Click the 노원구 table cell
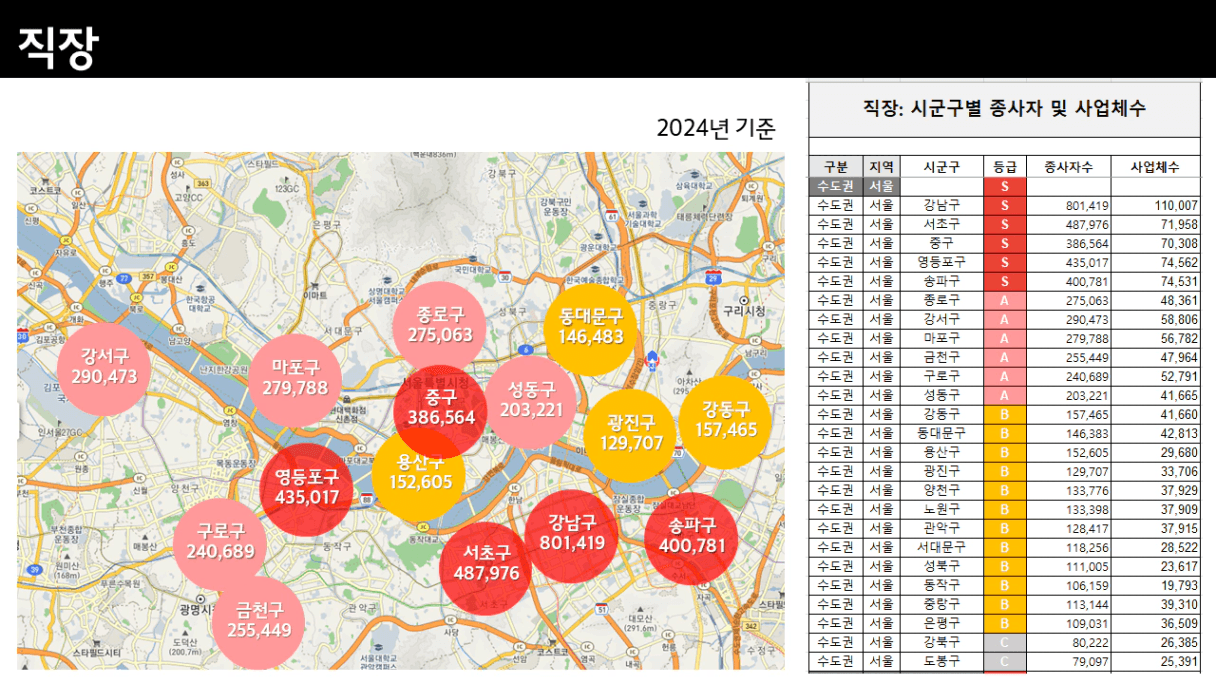The image size is (1216, 684). [x=941, y=509]
